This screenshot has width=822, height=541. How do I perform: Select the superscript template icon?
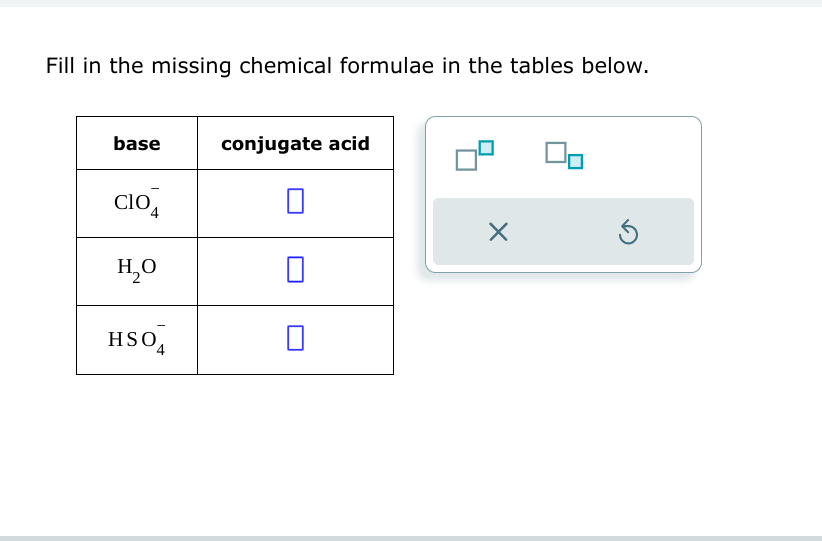coord(474,155)
